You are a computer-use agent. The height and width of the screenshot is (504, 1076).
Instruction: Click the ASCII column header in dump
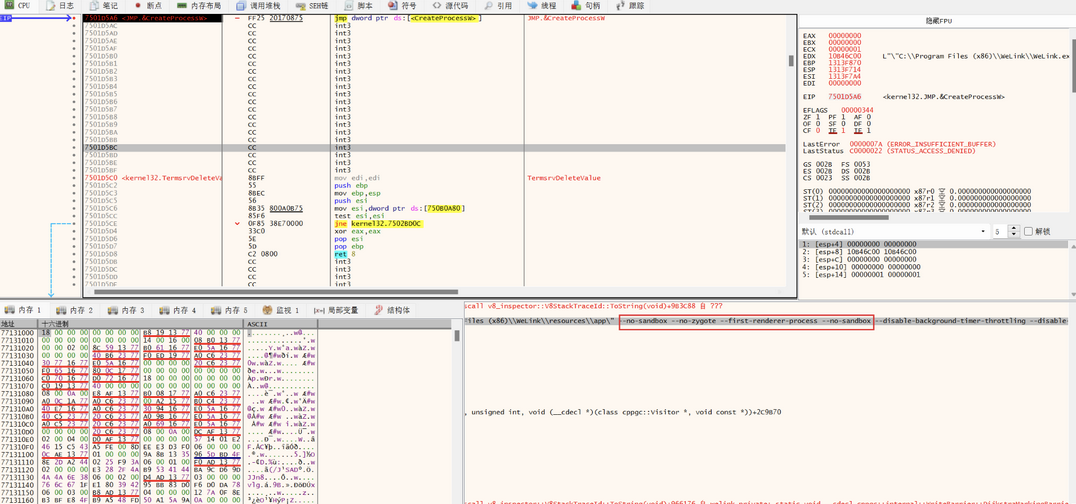281,323
